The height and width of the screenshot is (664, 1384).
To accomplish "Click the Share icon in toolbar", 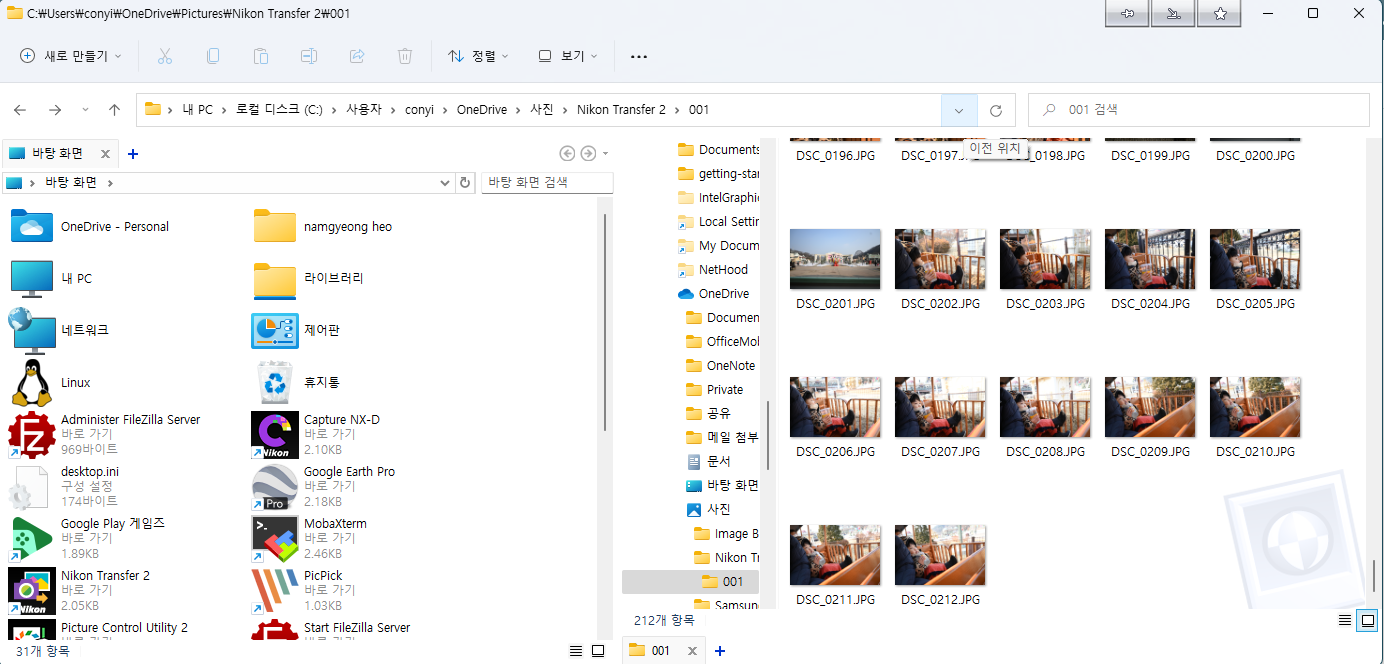I will tap(357, 56).
